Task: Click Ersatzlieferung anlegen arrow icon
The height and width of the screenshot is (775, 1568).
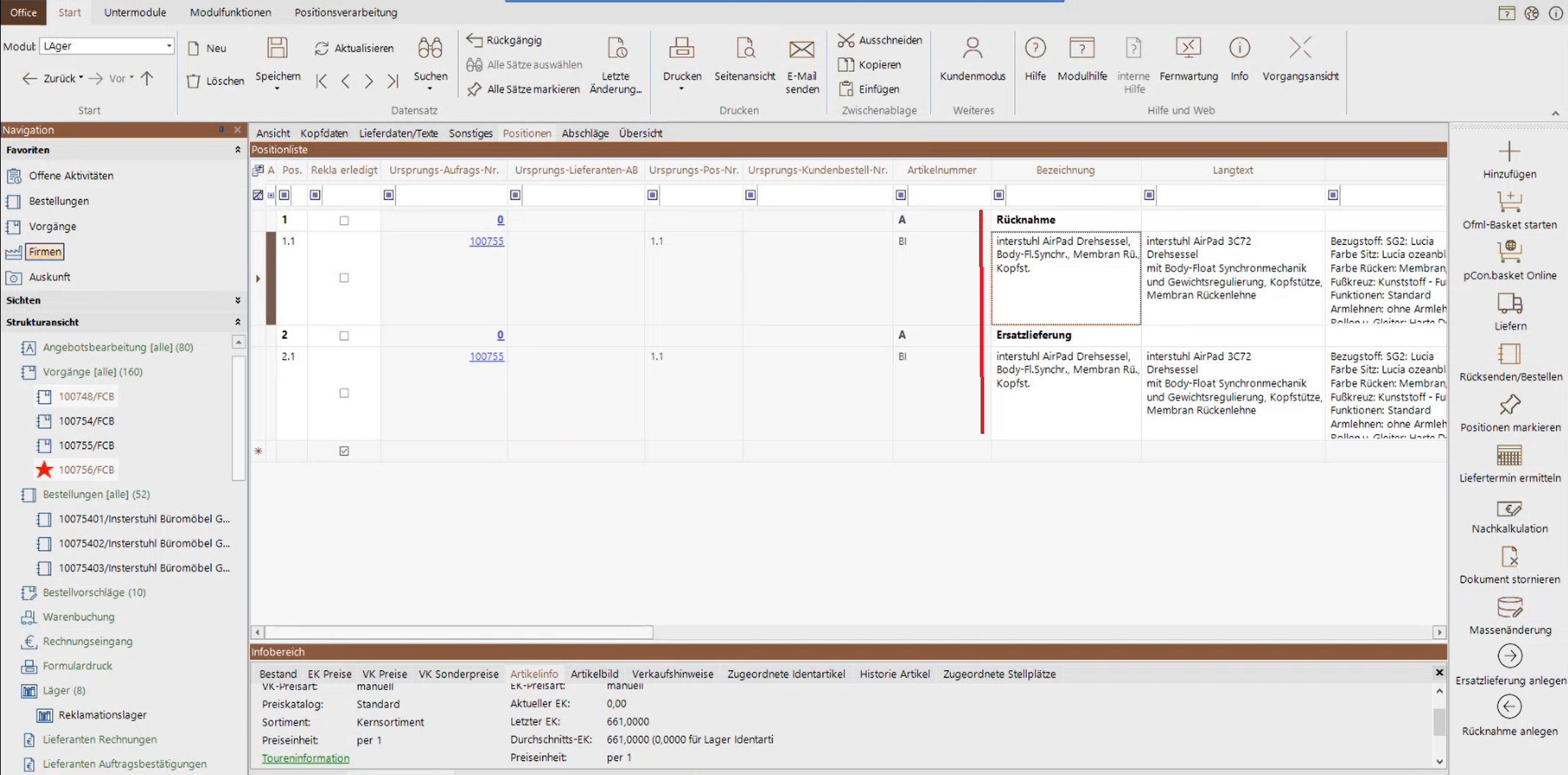Action: 1509,656
